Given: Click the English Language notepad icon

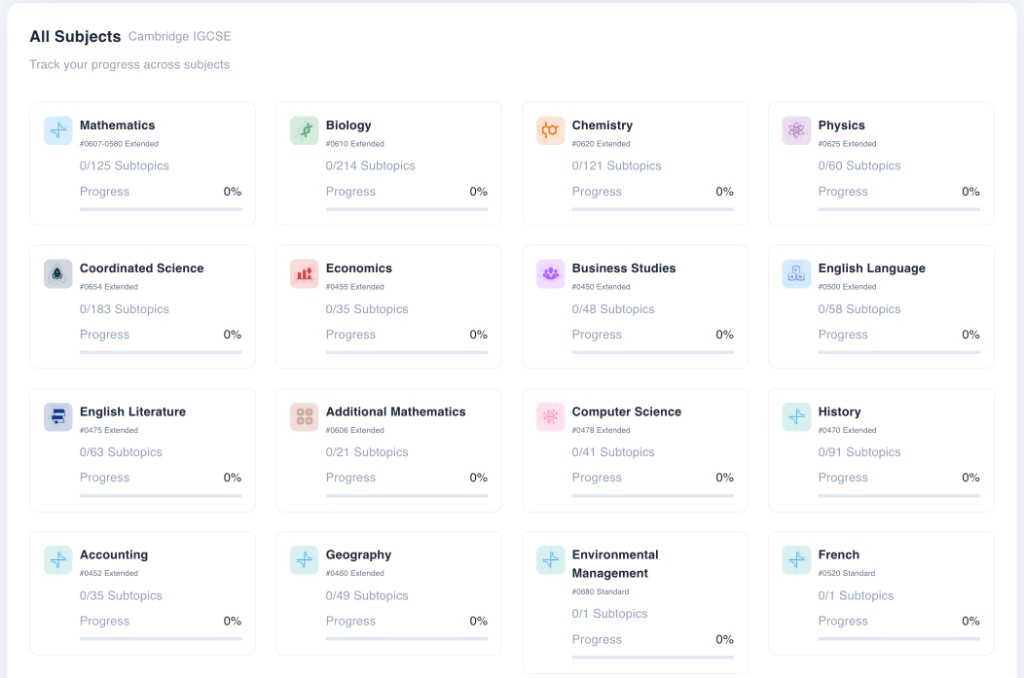Looking at the screenshot, I should pyautogui.click(x=795, y=273).
